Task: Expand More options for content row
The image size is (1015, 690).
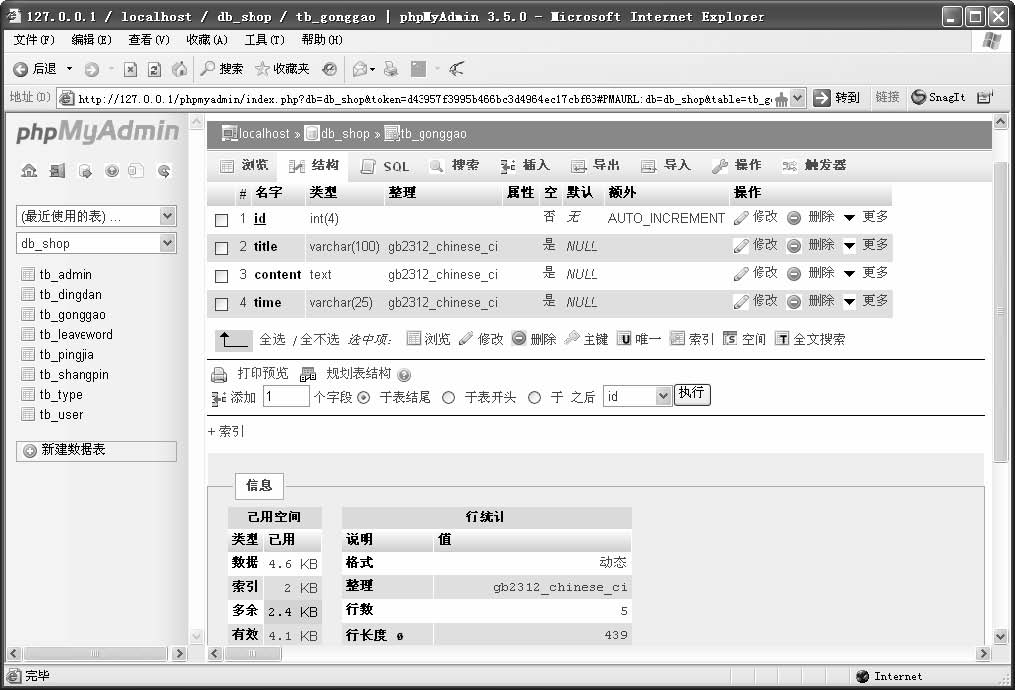Action: [868, 273]
